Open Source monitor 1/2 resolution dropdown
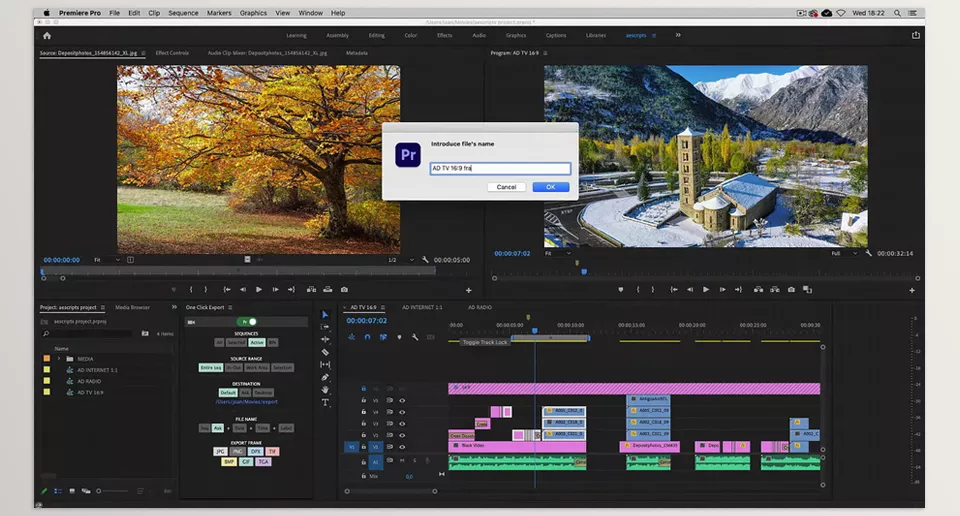The width and height of the screenshot is (960, 516). (x=401, y=260)
